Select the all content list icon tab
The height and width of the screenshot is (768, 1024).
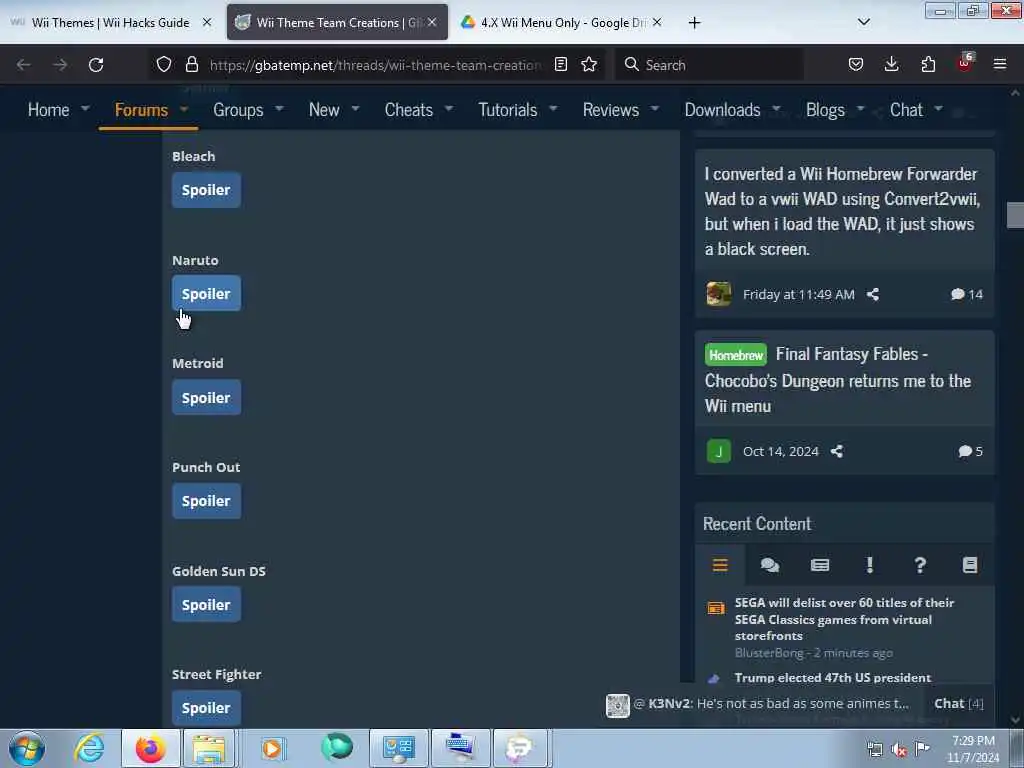(720, 565)
